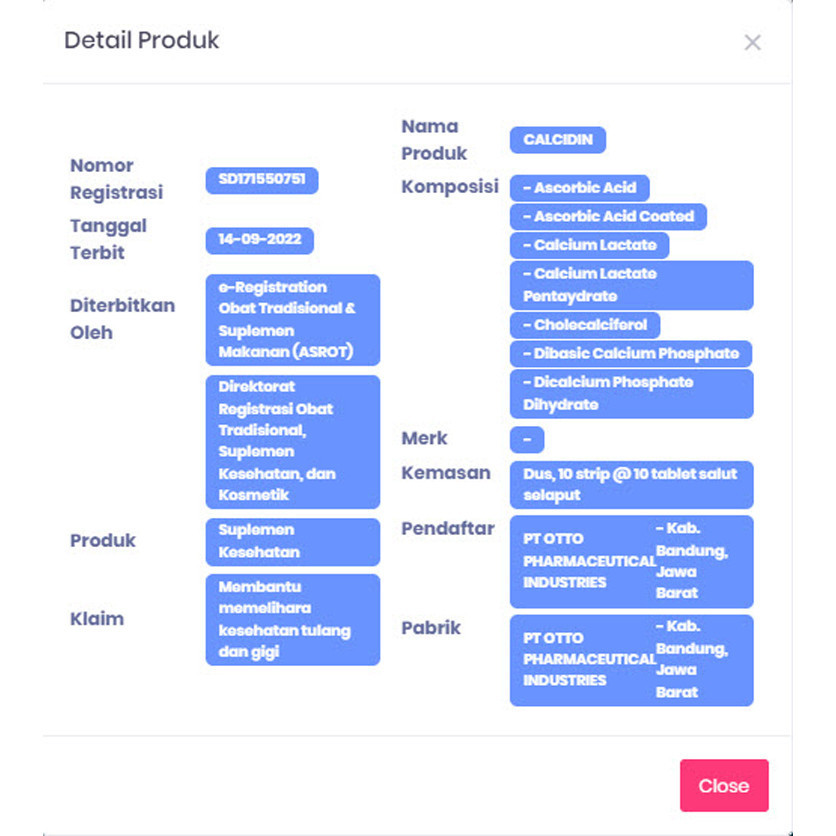Click the pink Close button
836x836 pixels.
(x=724, y=785)
